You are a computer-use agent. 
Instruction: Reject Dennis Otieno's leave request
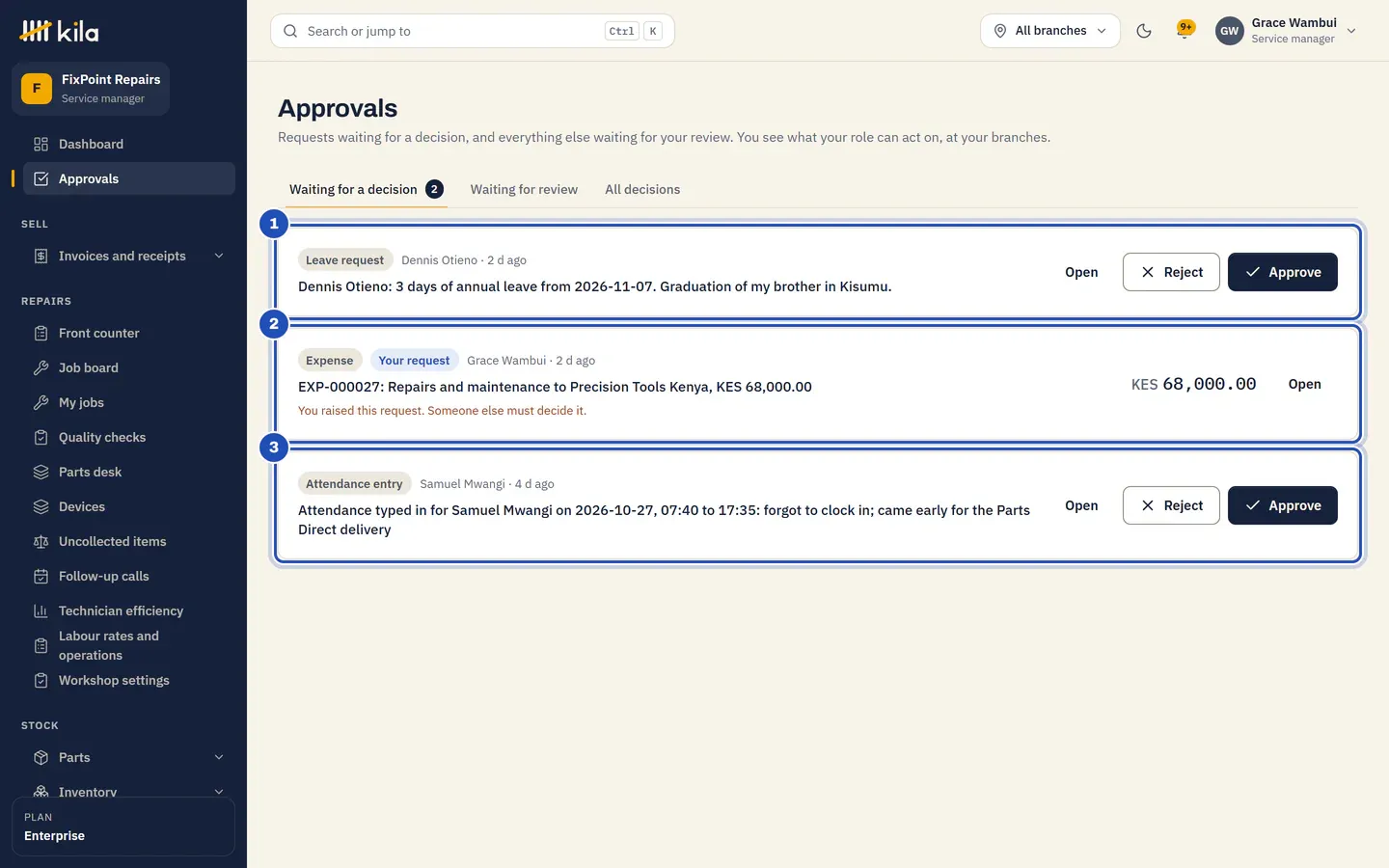1171,272
